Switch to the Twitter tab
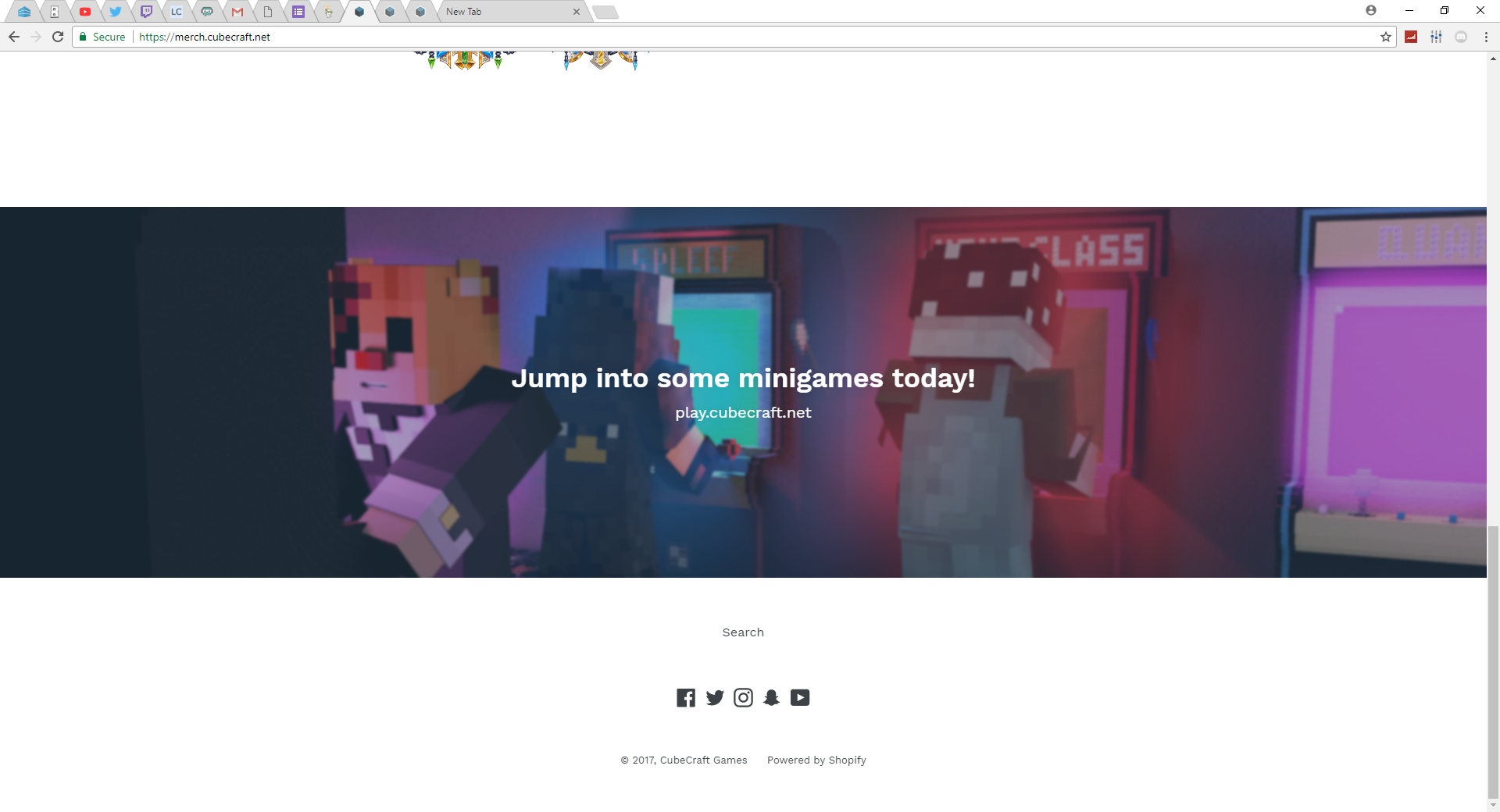The image size is (1500, 812). pos(116,12)
